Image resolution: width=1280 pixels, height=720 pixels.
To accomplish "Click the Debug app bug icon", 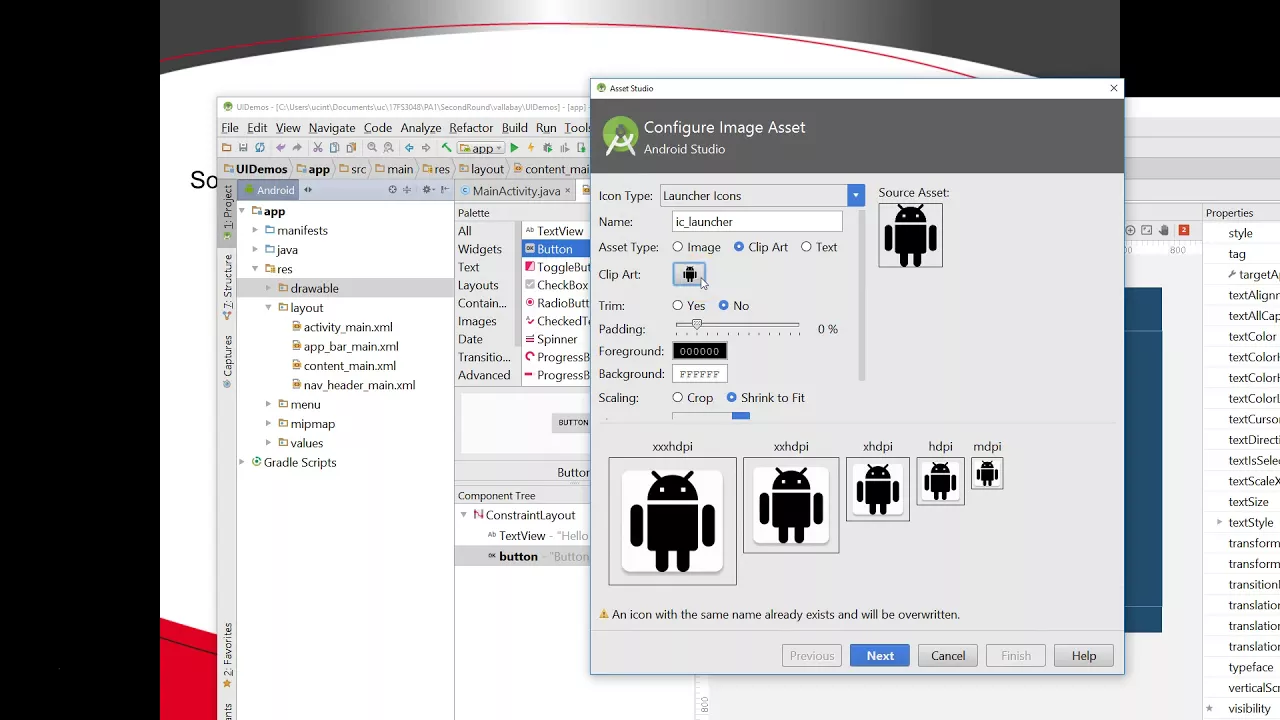I will coord(548,148).
